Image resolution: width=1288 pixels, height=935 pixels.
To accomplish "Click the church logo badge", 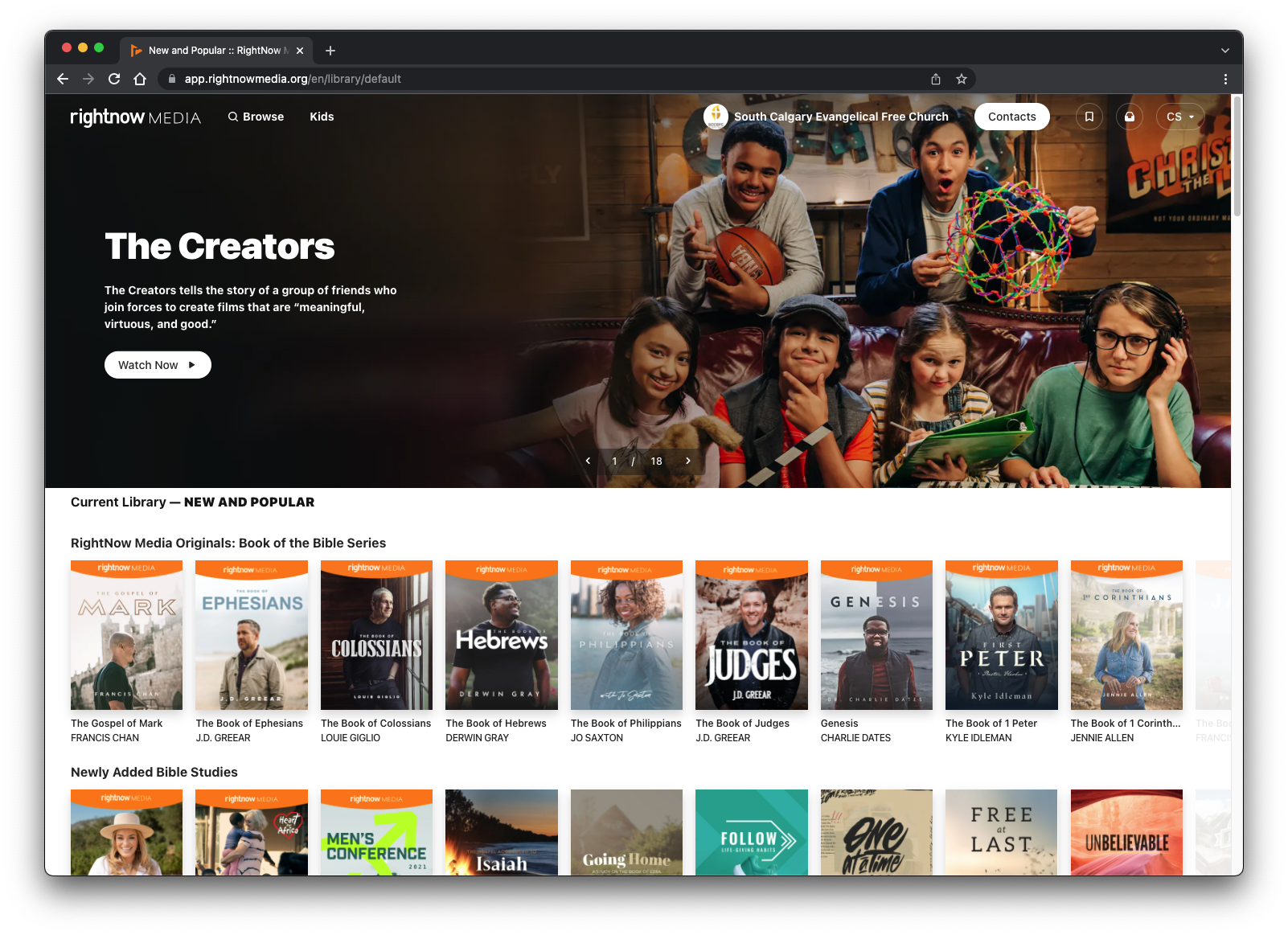I will 716,117.
